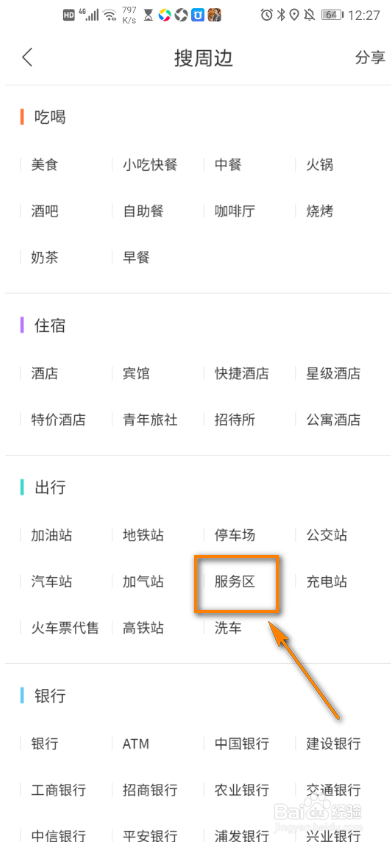Tap the alarm clock status bar icon

click(x=266, y=15)
